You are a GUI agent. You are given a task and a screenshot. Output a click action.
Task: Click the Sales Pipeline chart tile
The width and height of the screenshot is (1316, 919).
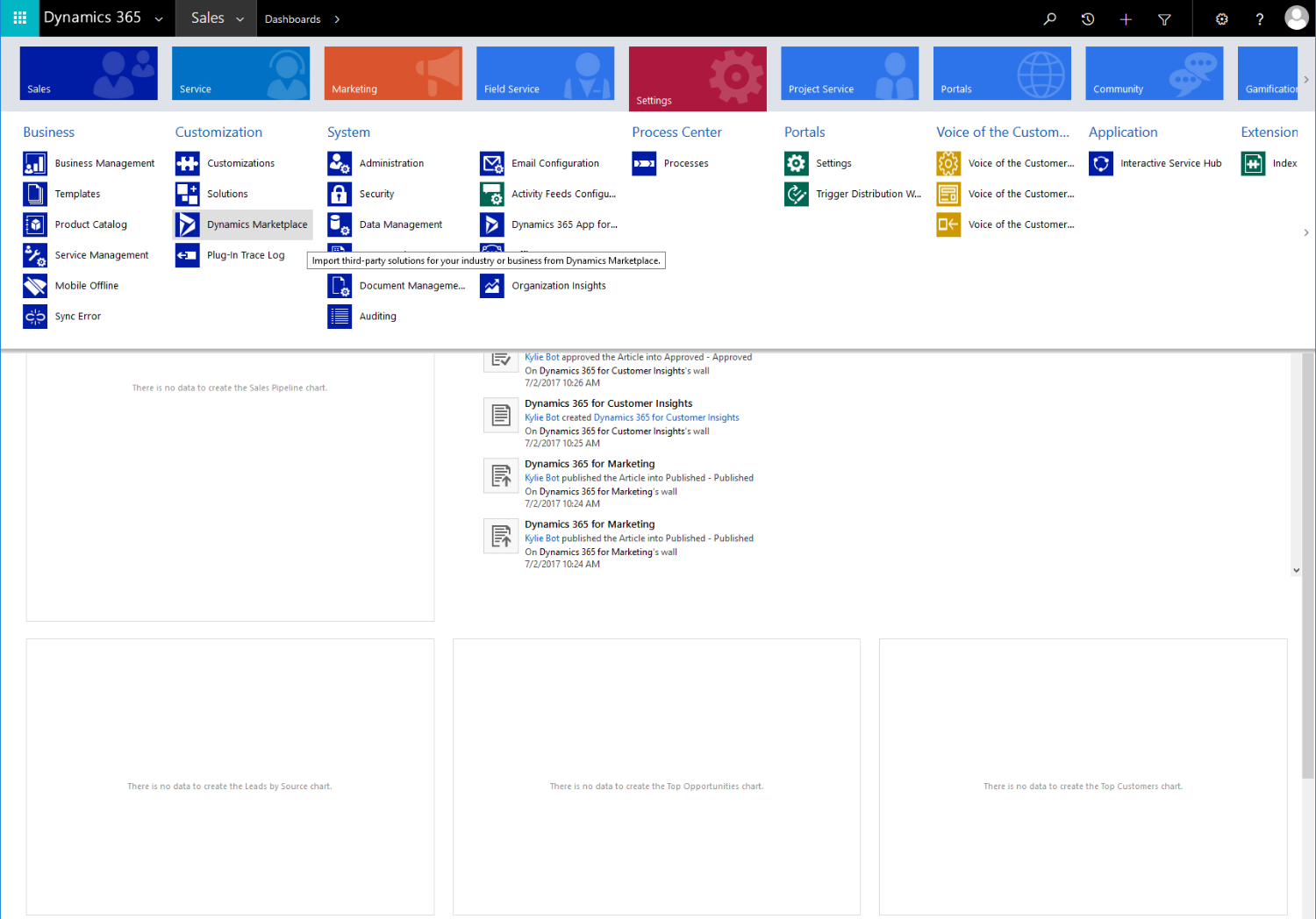[x=230, y=486]
